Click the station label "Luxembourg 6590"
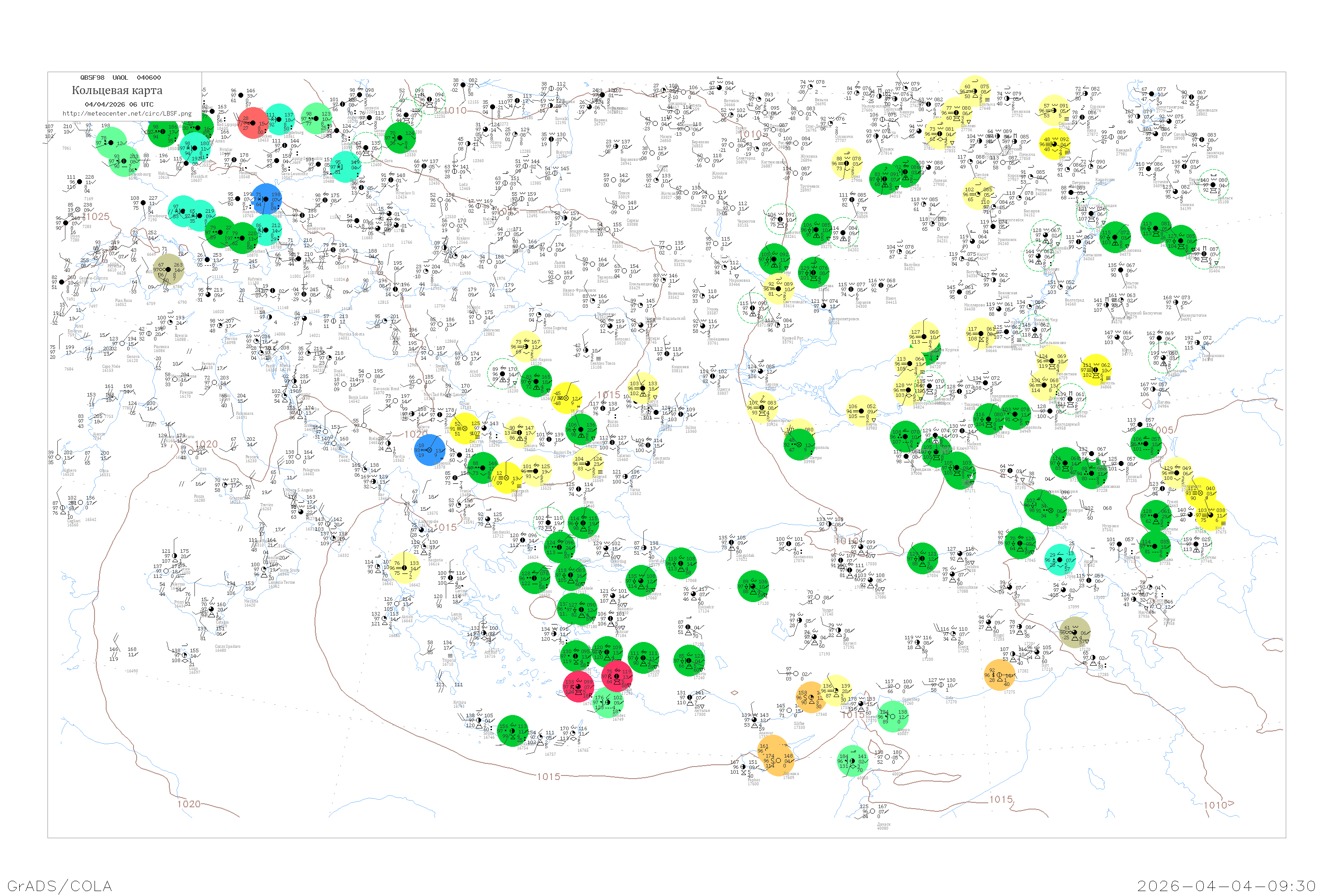 139,176
